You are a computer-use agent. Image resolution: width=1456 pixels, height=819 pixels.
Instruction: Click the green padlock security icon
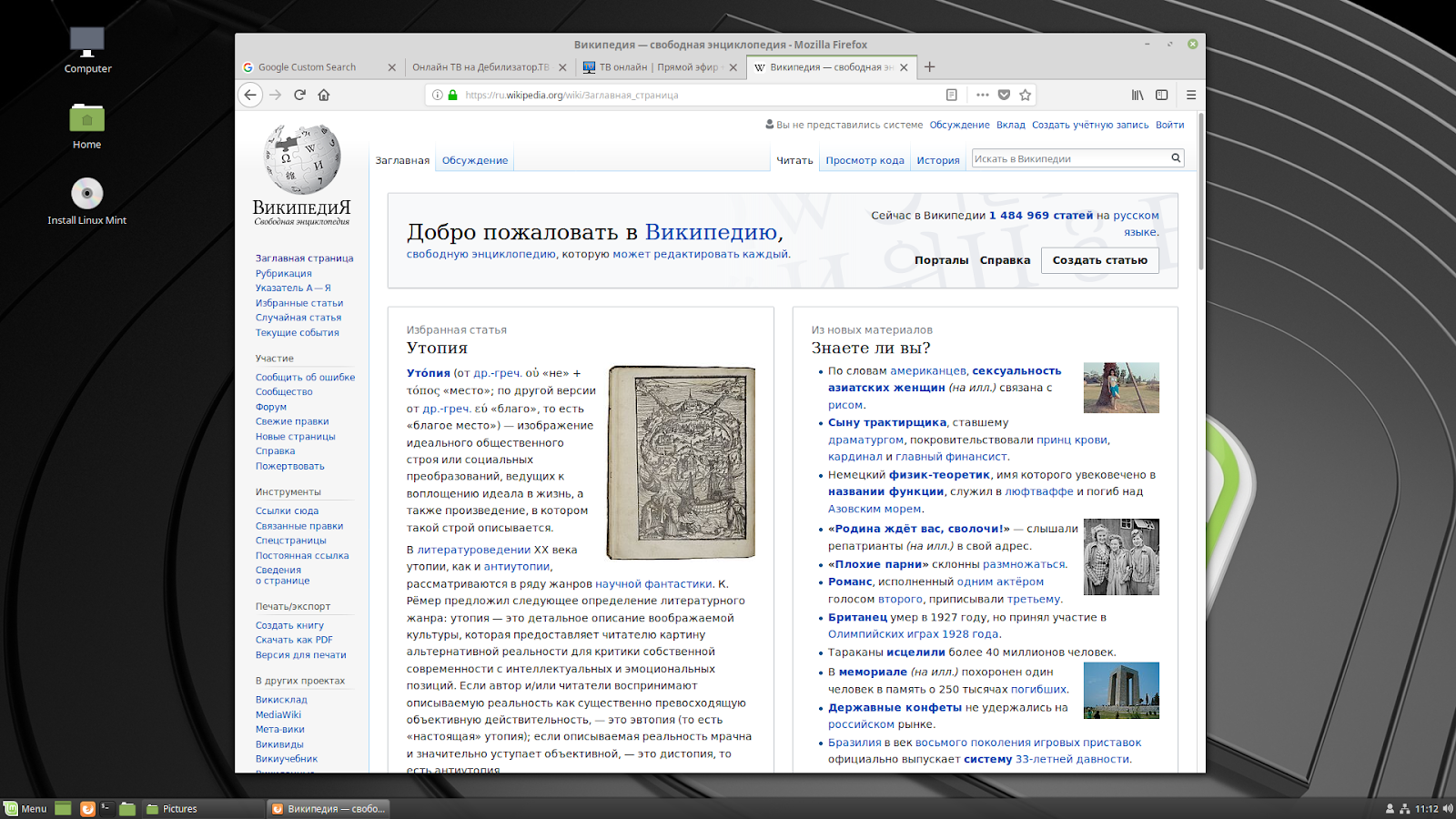coord(452,95)
